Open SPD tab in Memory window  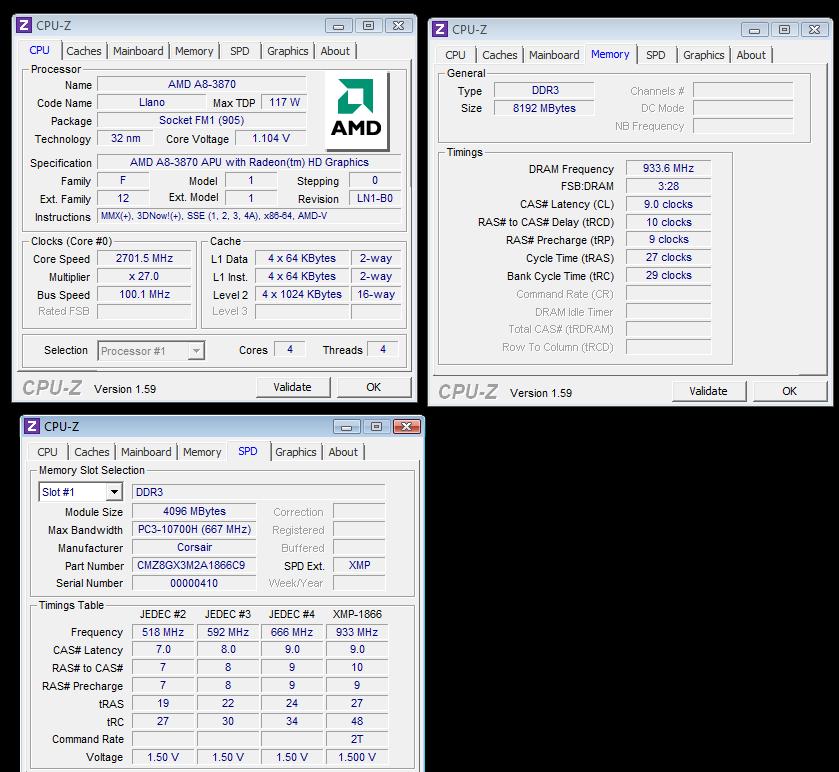pos(655,55)
